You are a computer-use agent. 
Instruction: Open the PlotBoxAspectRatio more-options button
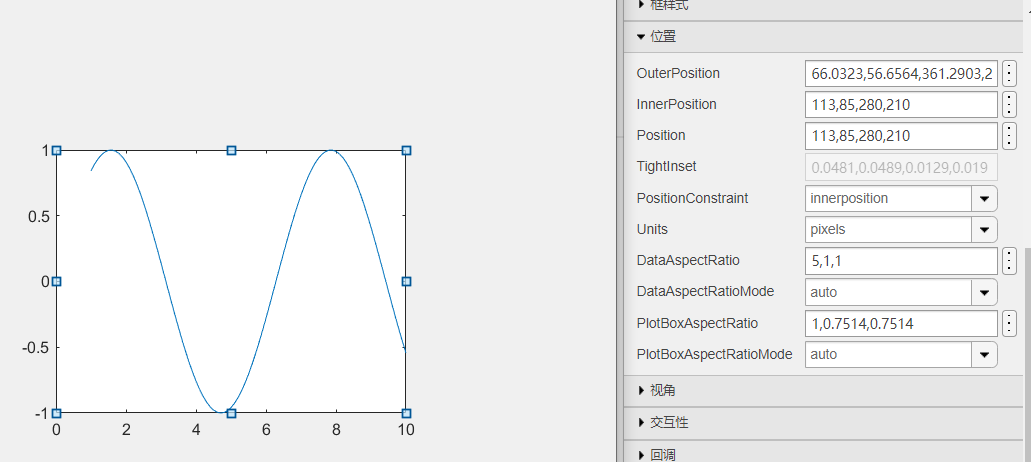1009,323
